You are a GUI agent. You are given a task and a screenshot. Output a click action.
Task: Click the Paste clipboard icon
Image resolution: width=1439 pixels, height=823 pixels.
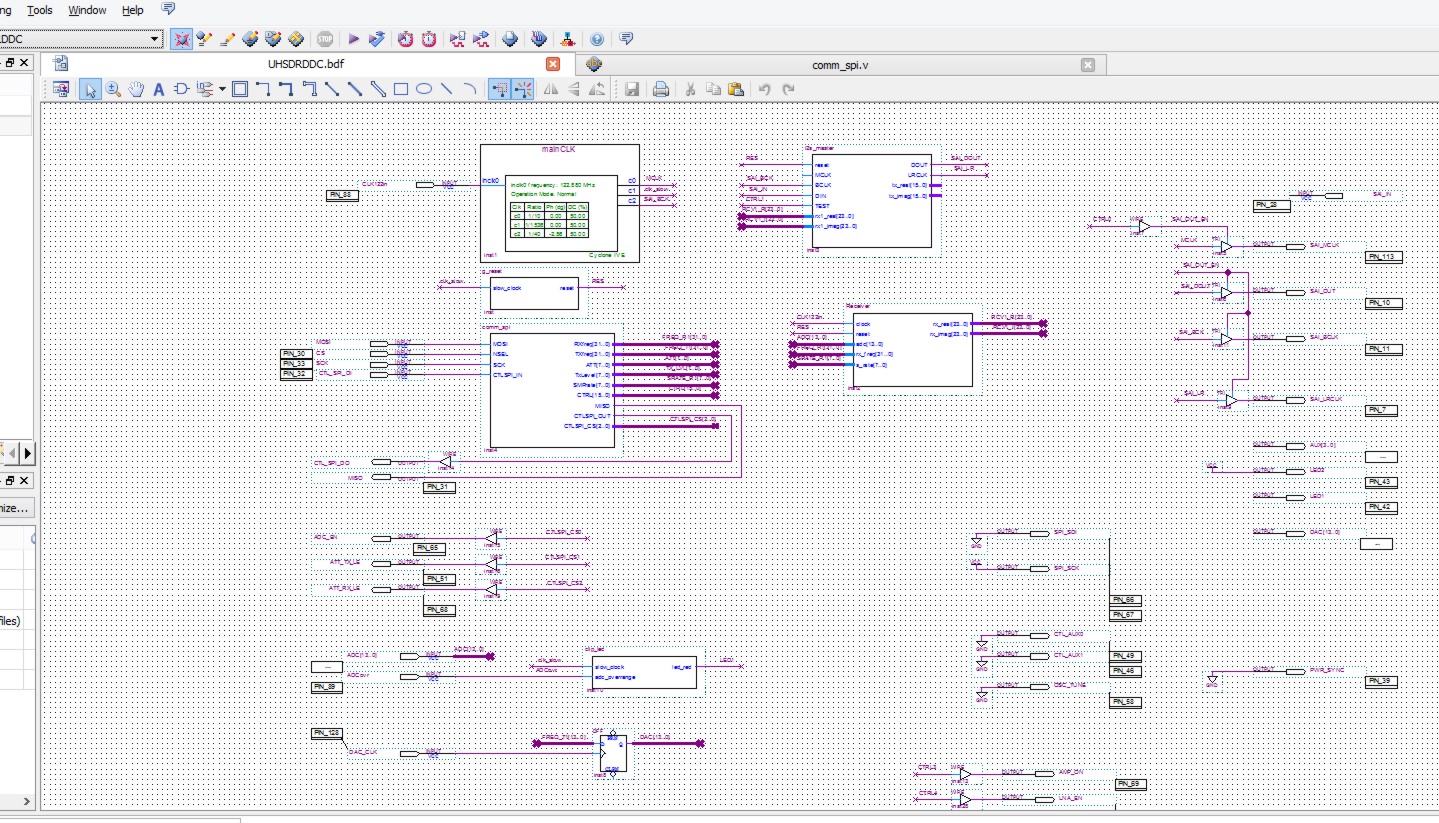pos(736,90)
